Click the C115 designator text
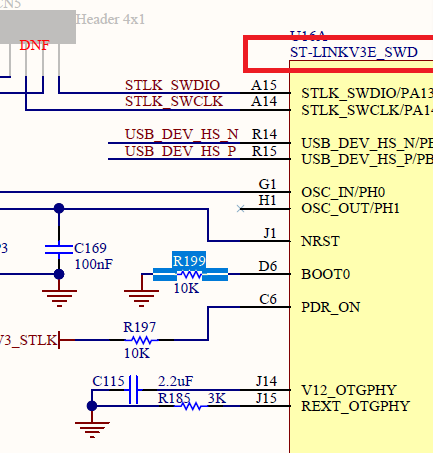 tap(108, 381)
